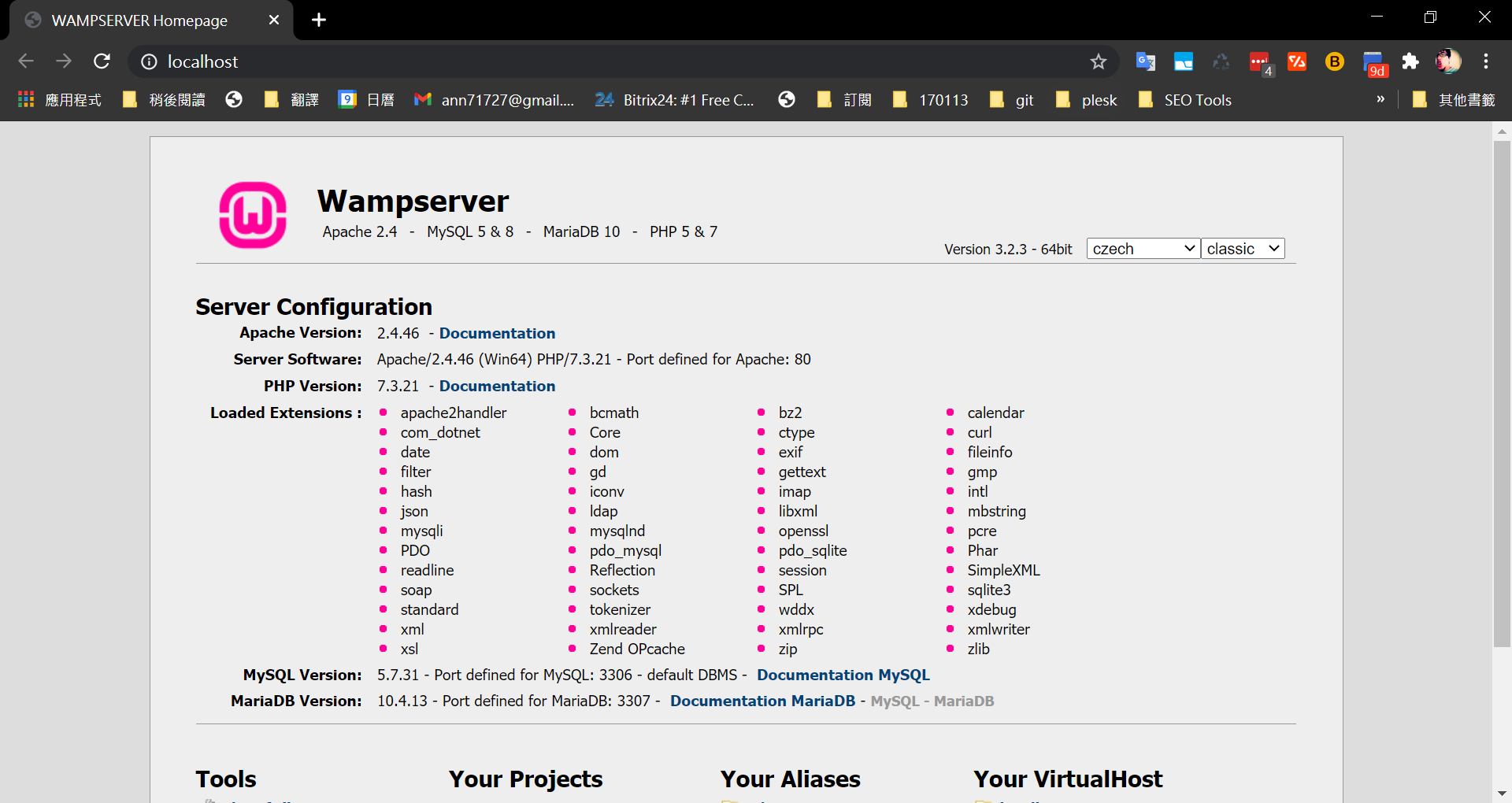Open the 翻譯 bookmarks folder

coord(292,100)
